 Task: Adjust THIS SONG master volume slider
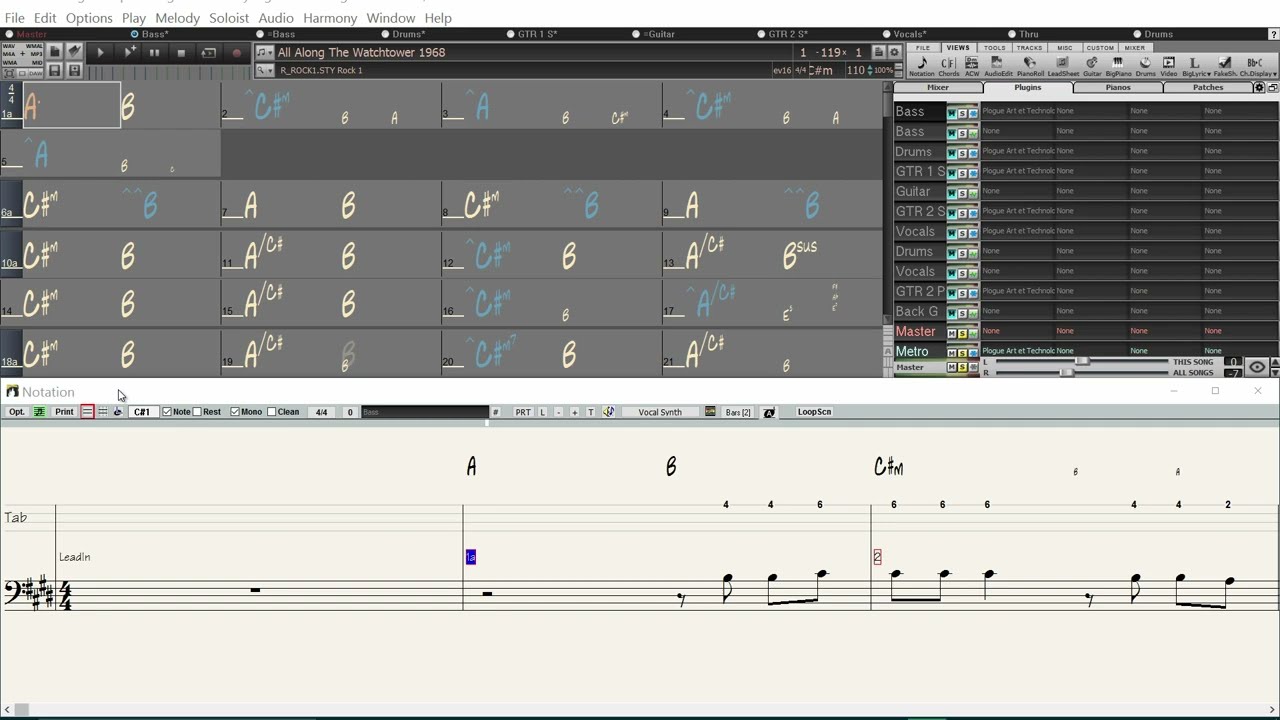[1081, 361]
